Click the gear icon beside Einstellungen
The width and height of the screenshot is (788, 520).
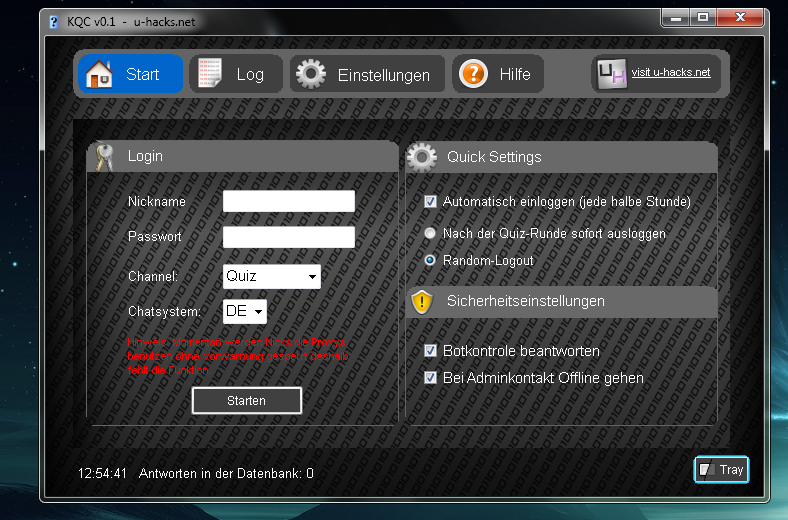[311, 75]
